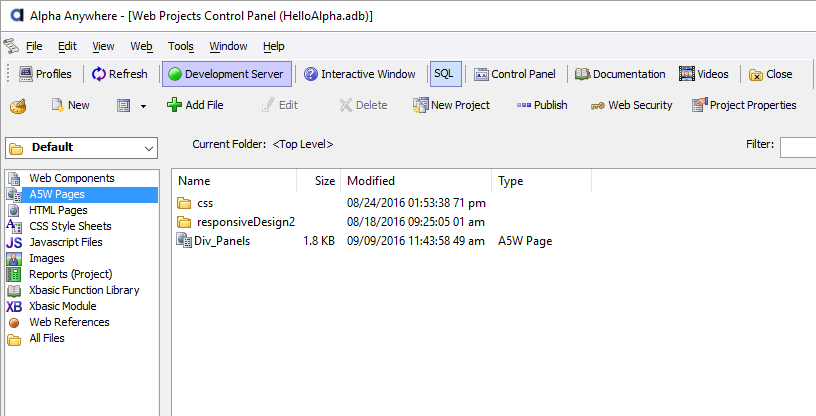Click the paint palette style icon
Viewport: 816px width, 416px height.
(x=18, y=106)
